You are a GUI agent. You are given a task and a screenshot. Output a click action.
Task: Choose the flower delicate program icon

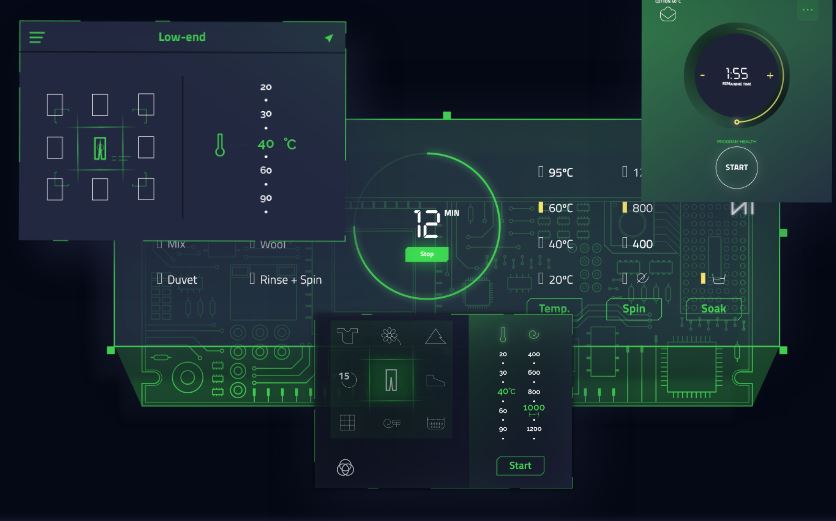(x=391, y=335)
